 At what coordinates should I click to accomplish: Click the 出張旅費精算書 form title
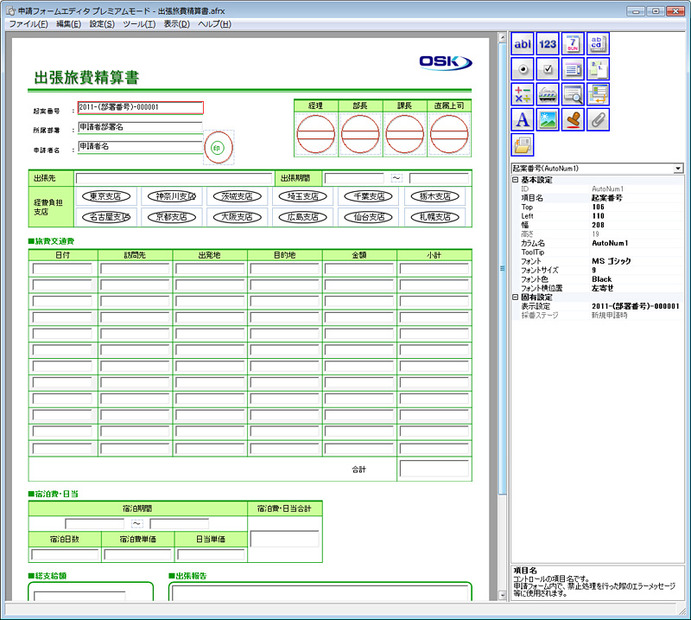(87, 78)
